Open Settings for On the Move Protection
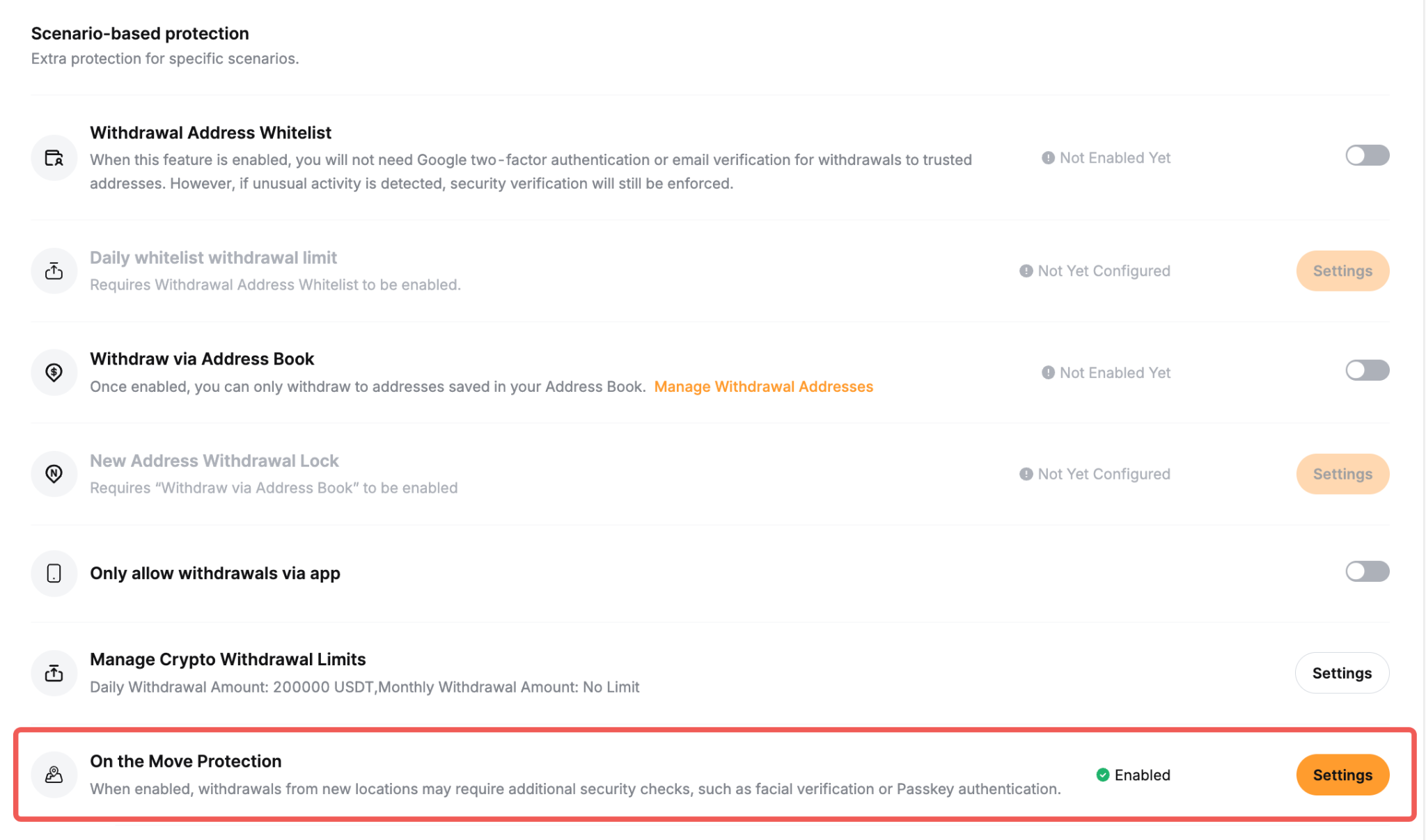Image resolution: width=1426 pixels, height=840 pixels. tap(1342, 775)
